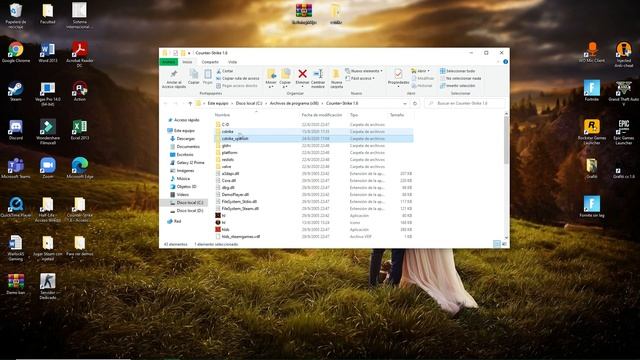
Task: Click the Propiedades checkmark icon
Action: pyautogui.click(x=398, y=74)
